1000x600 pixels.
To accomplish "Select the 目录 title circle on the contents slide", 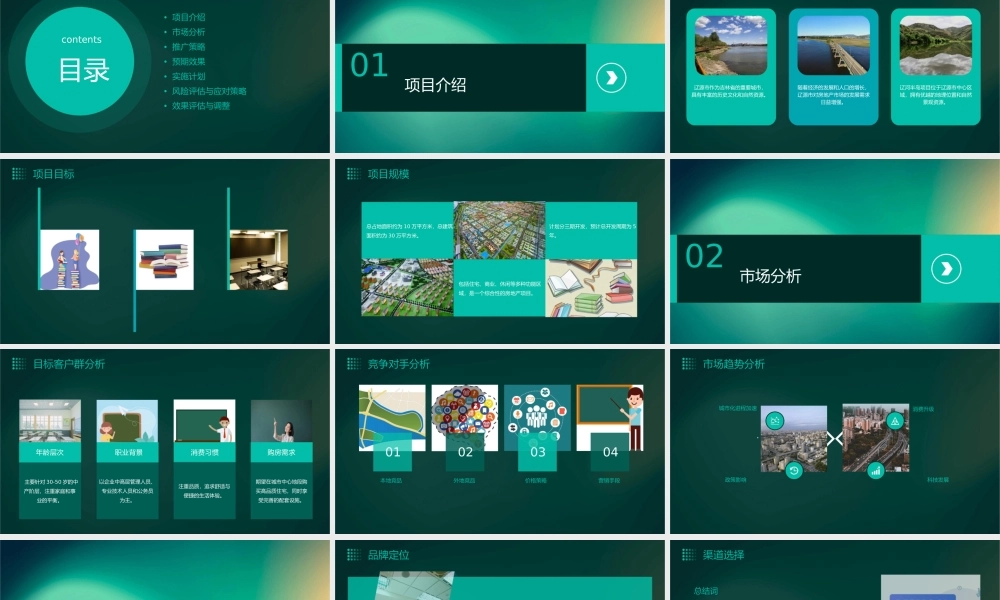I will coord(80,61).
